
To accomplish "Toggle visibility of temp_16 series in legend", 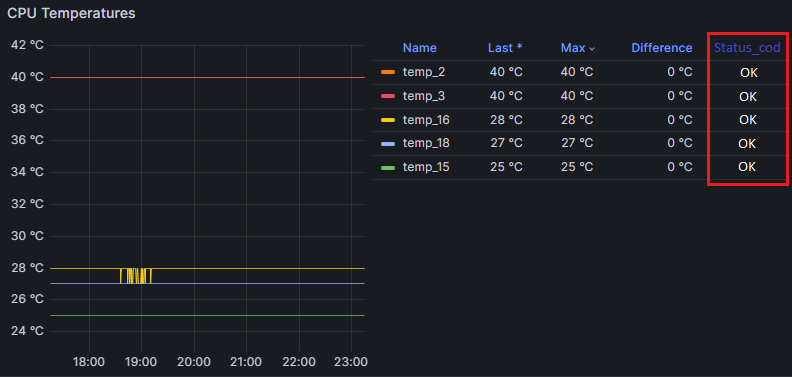I will click(426, 120).
